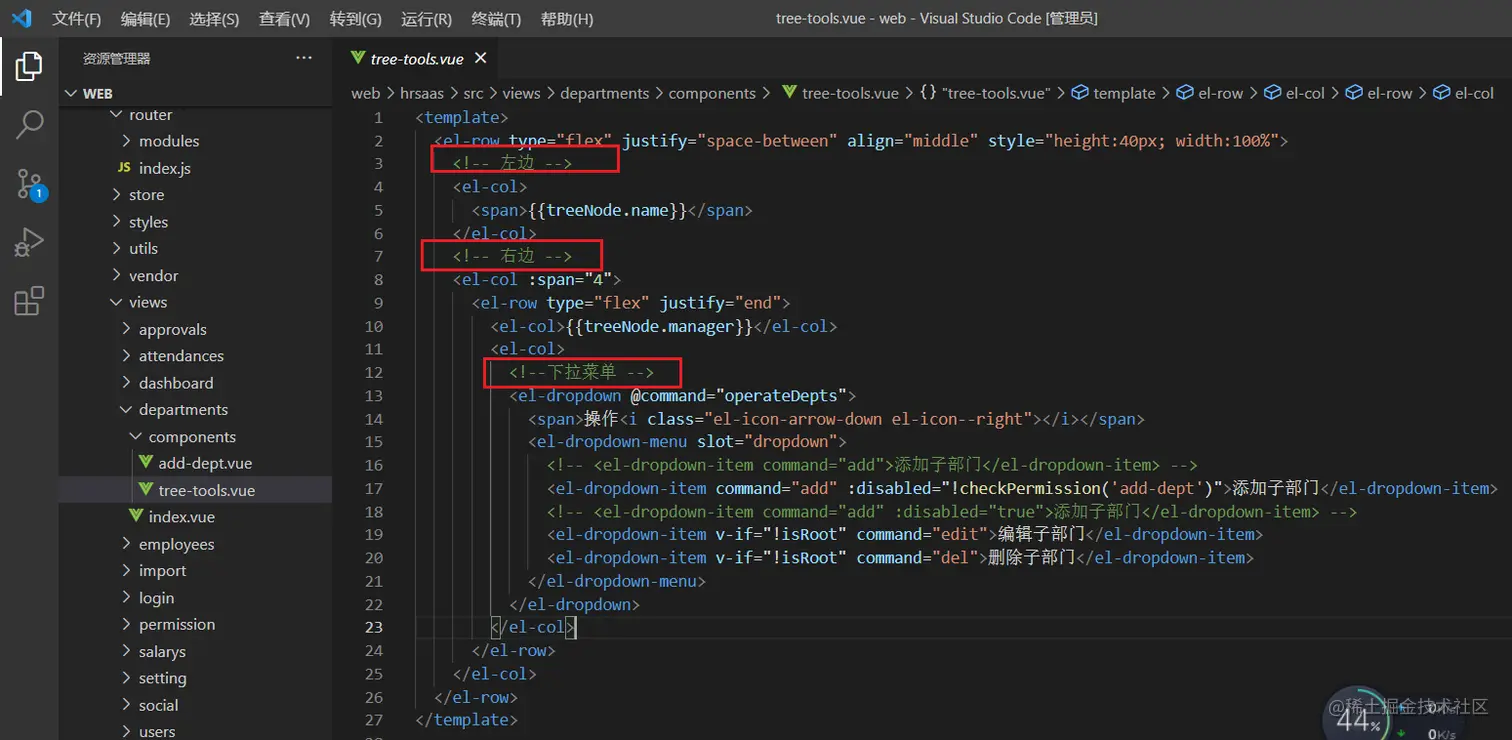Open the 文件(F) menu
Viewport: 1512px width, 740px height.
click(77, 19)
